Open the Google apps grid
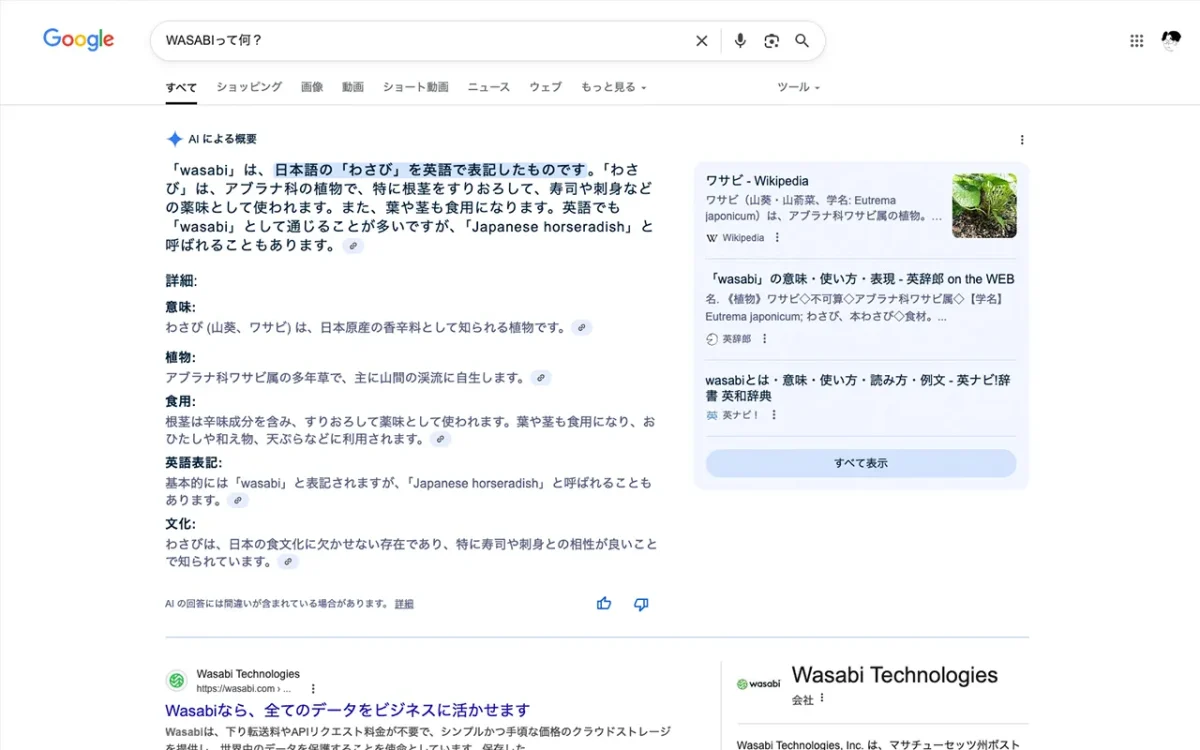Viewport: 1200px width, 750px height. pos(1137,41)
